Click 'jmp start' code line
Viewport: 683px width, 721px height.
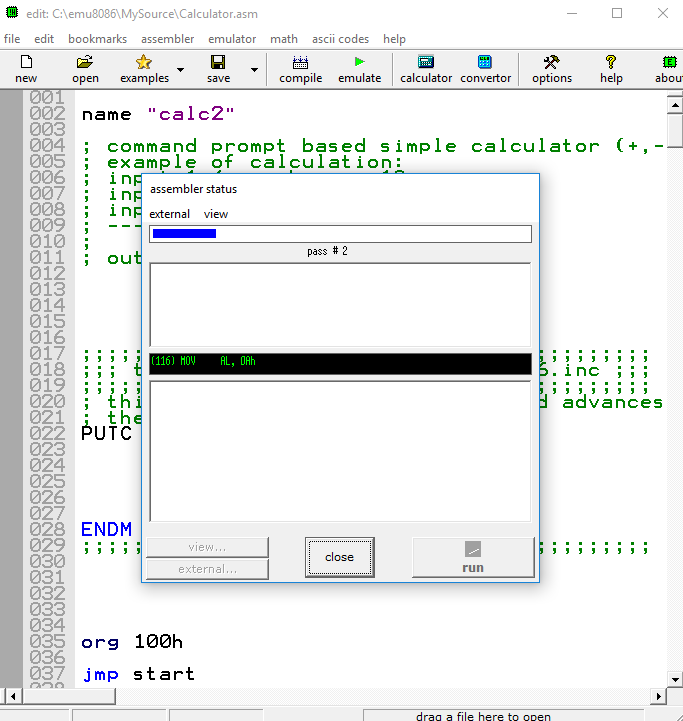[138, 674]
